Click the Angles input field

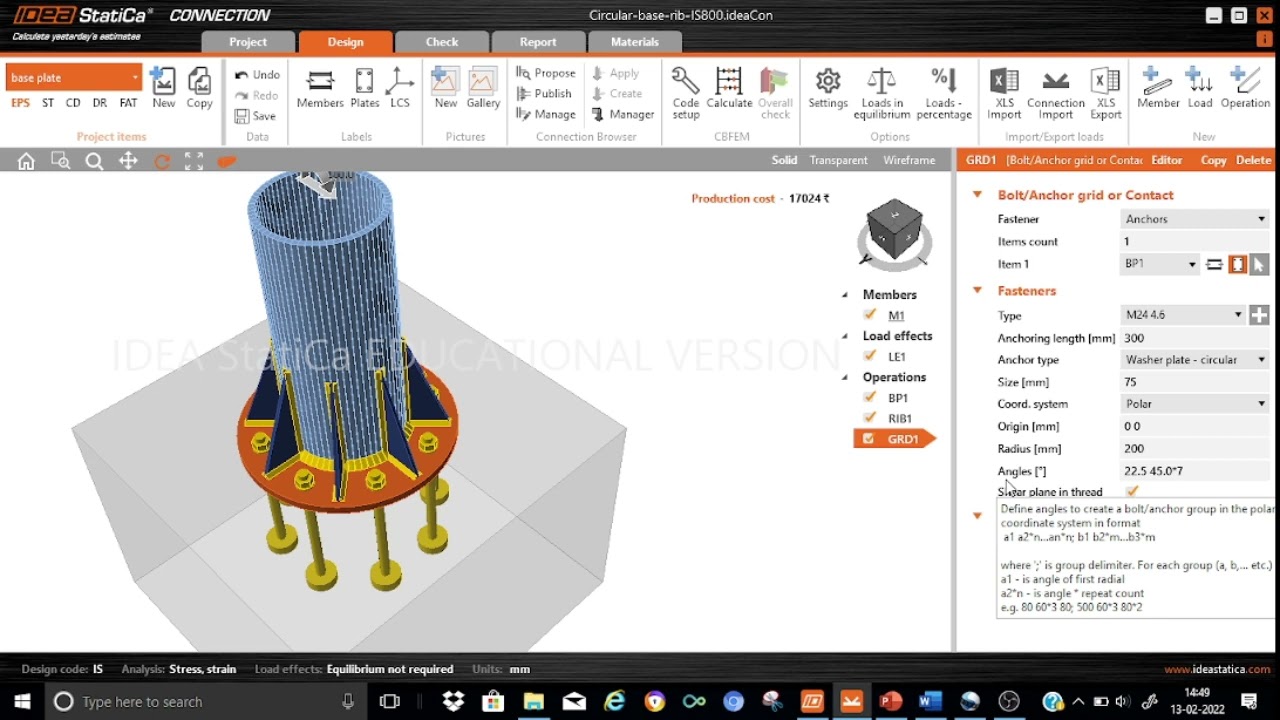(1195, 471)
